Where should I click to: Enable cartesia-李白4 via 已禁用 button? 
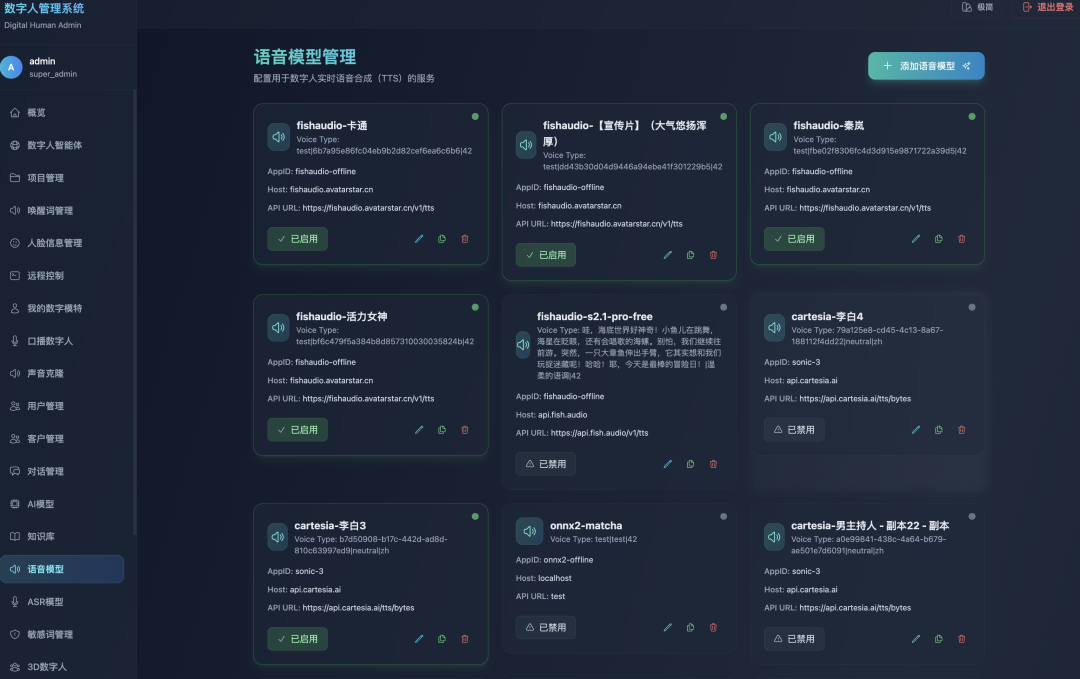[794, 430]
